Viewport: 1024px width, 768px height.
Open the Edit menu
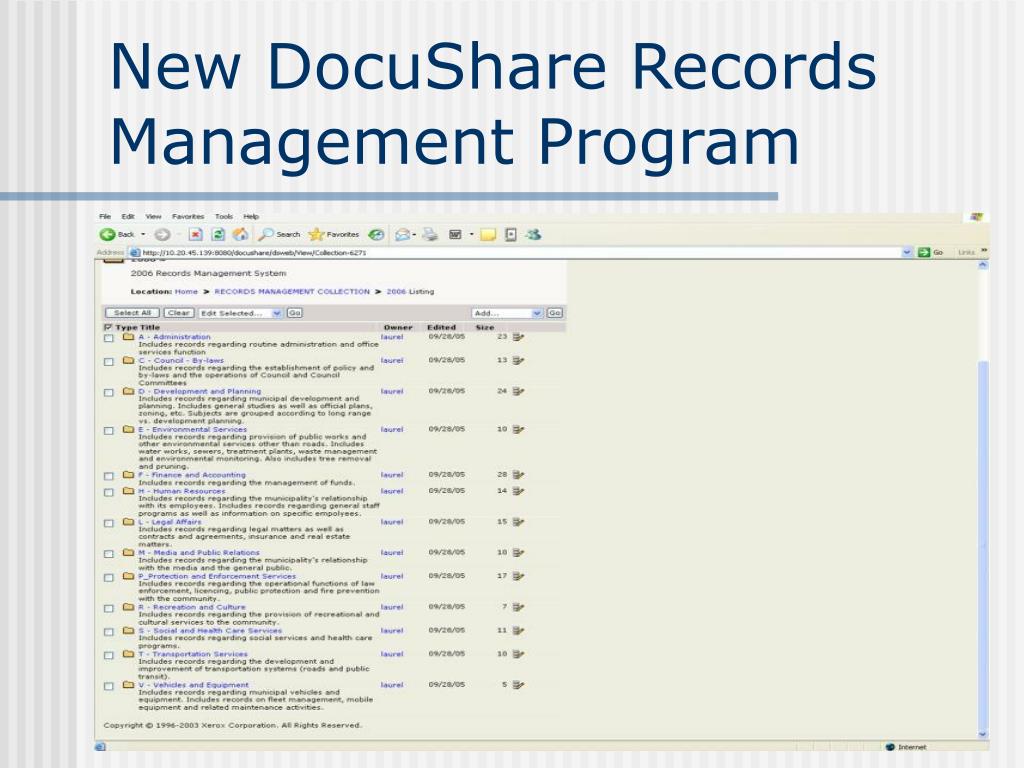click(128, 216)
